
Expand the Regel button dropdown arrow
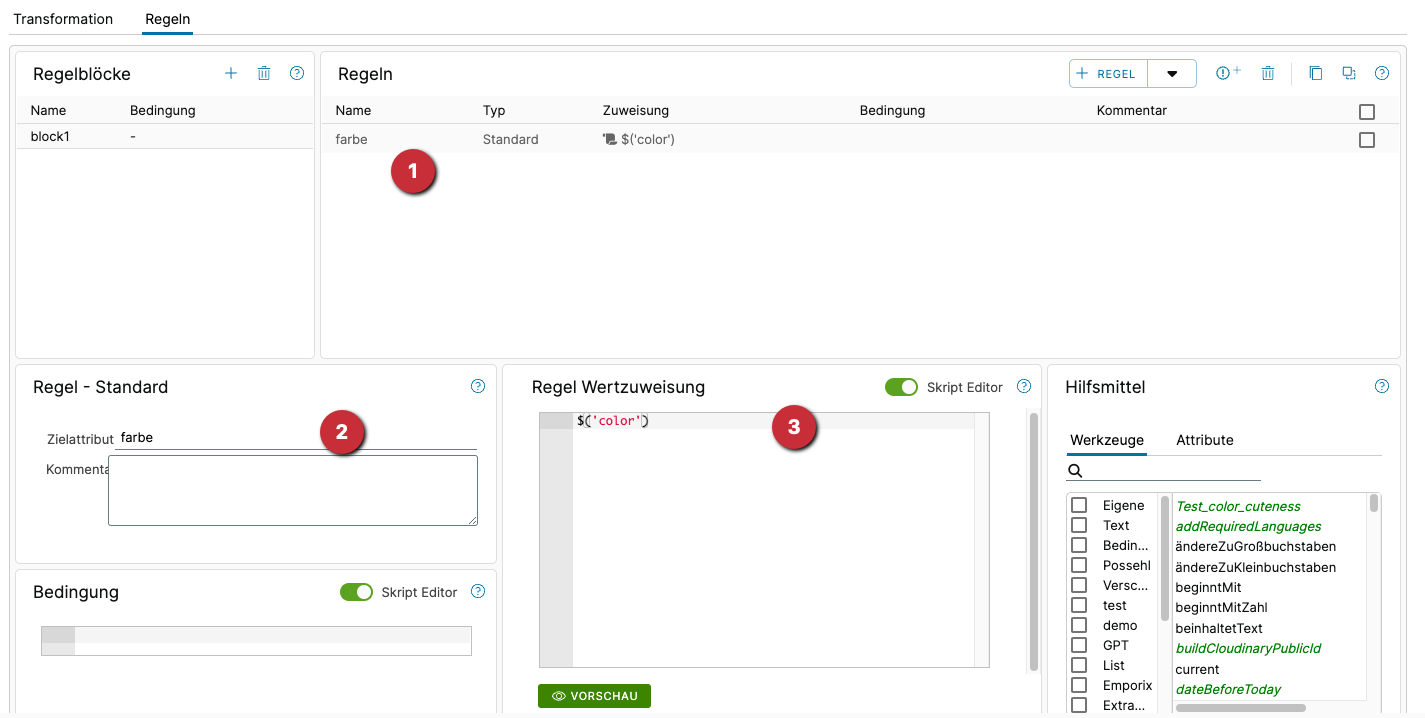[1172, 74]
